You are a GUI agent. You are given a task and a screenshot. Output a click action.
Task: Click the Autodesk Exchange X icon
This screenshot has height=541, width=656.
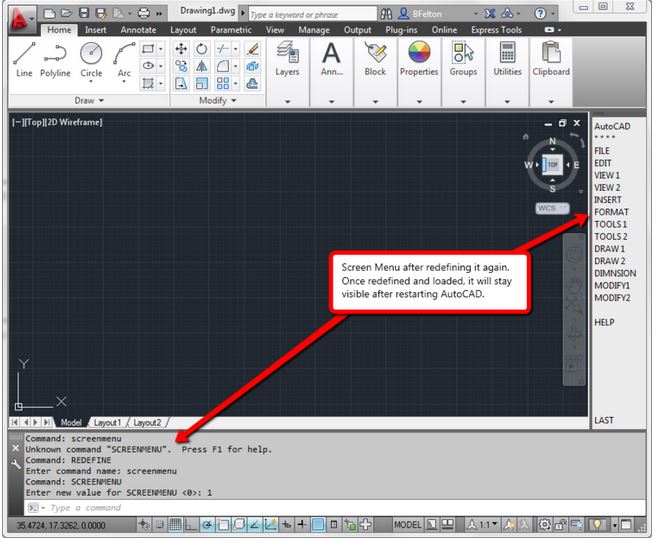490,14
